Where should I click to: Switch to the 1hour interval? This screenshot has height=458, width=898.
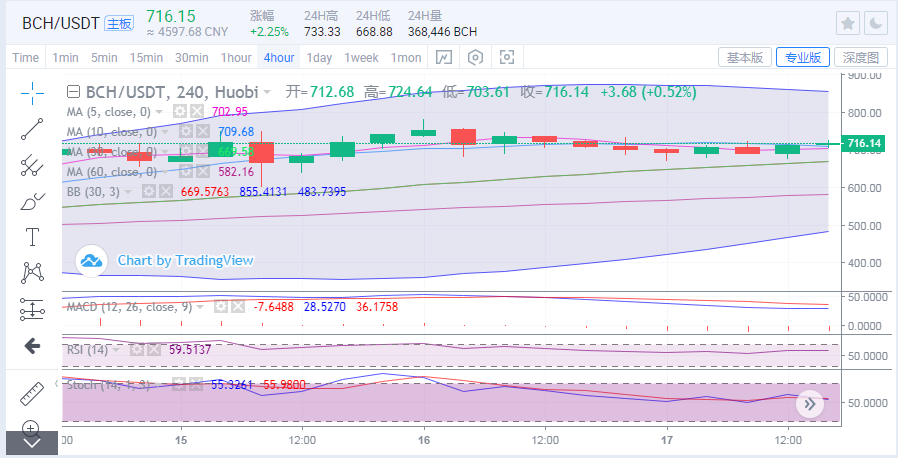coord(236,57)
